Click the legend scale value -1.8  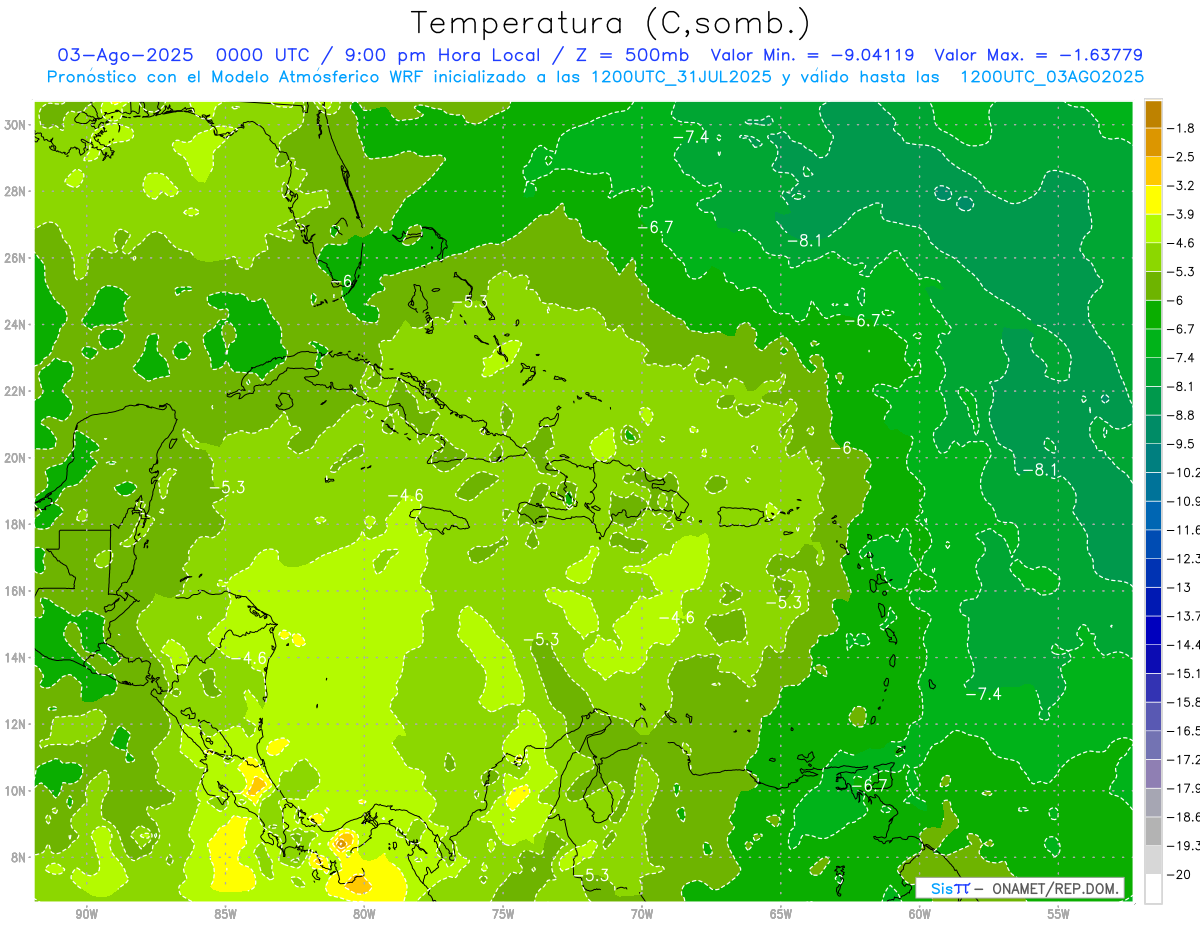(1183, 129)
